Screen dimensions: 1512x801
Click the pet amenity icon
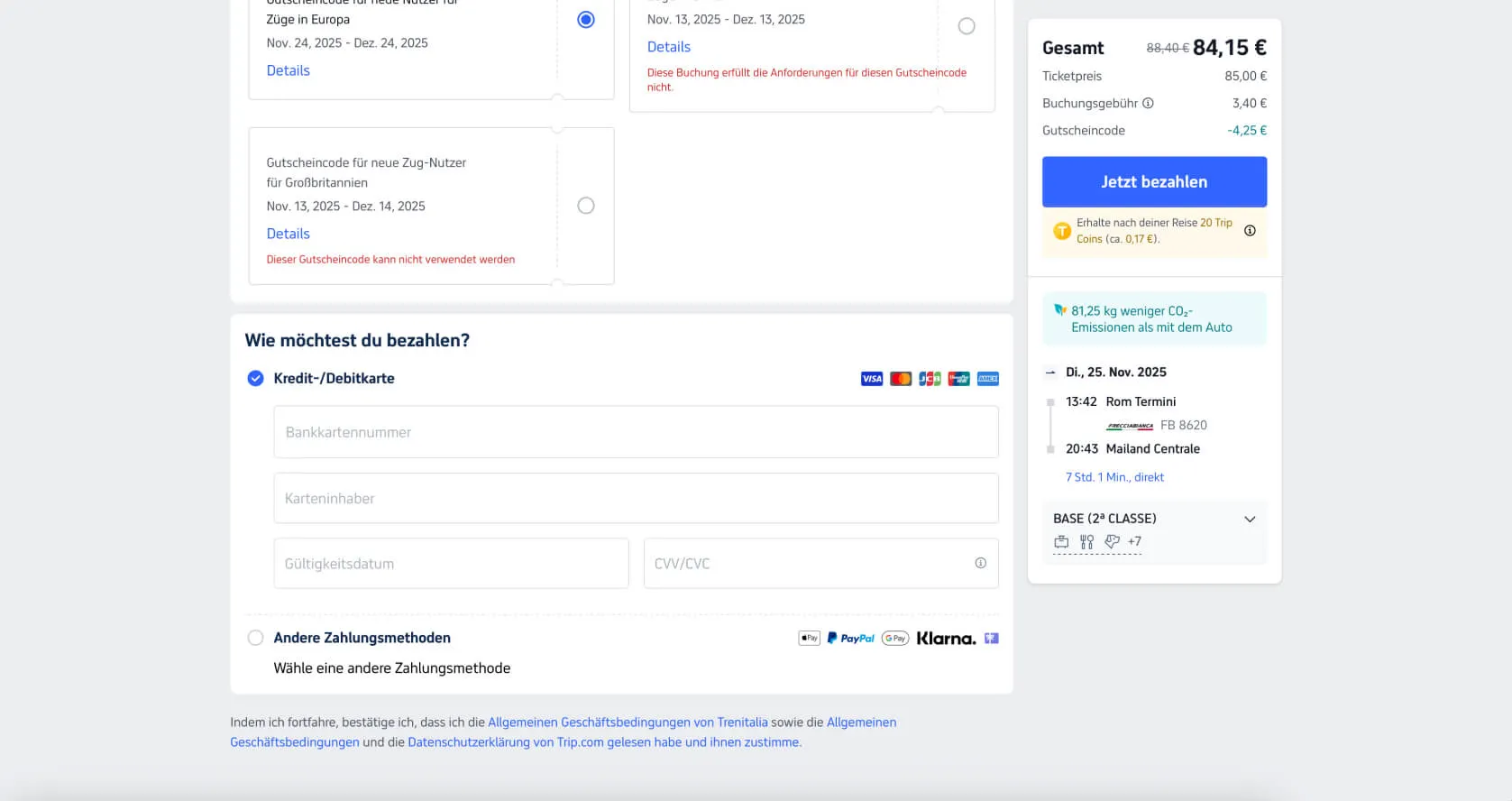tap(1112, 542)
